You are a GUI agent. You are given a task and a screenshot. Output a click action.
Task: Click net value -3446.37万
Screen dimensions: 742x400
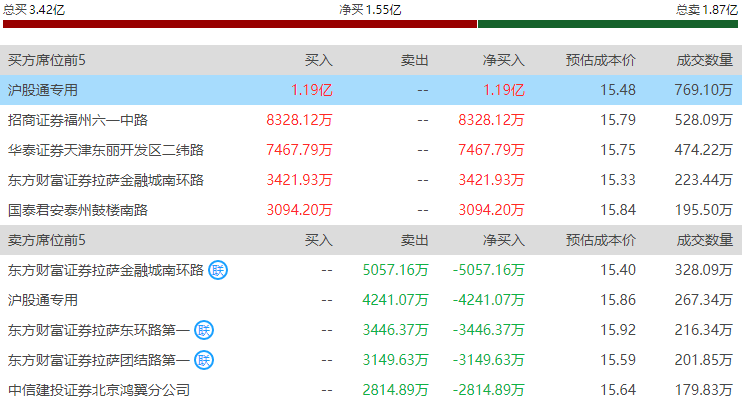pyautogui.click(x=489, y=330)
